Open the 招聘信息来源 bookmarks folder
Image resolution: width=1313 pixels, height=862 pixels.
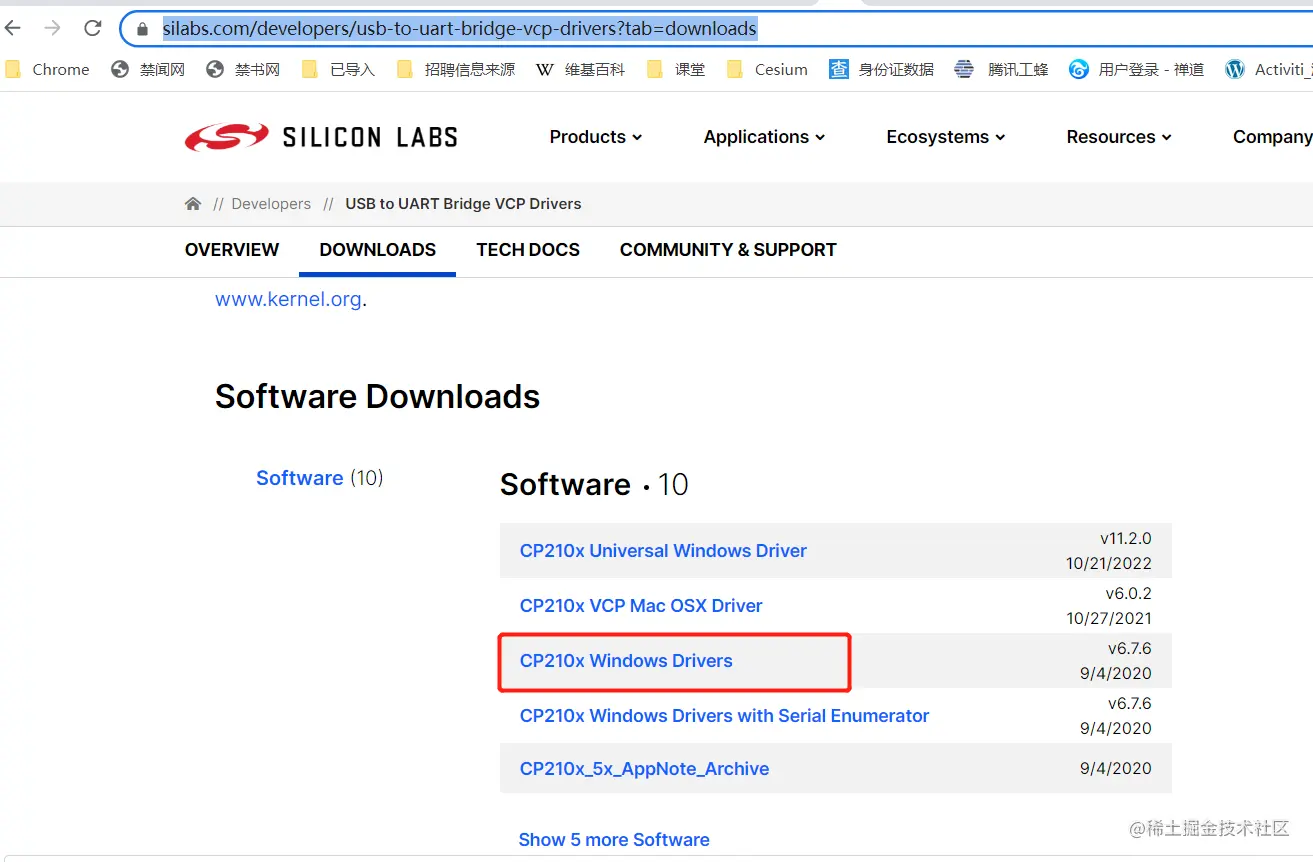pos(456,69)
